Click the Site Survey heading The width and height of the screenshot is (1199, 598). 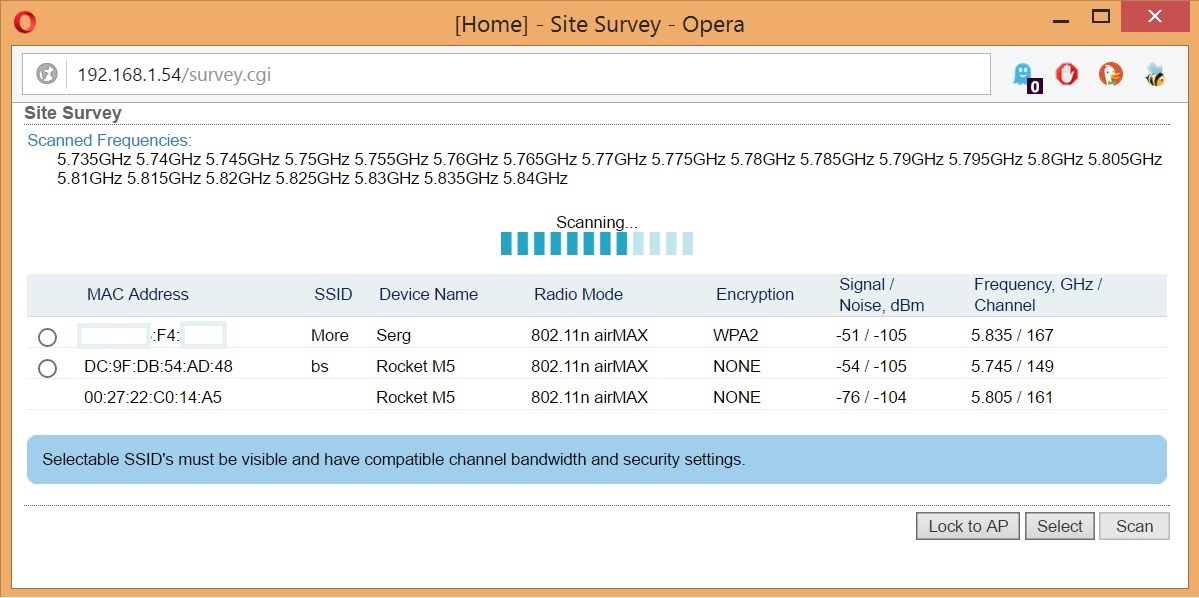tap(73, 113)
